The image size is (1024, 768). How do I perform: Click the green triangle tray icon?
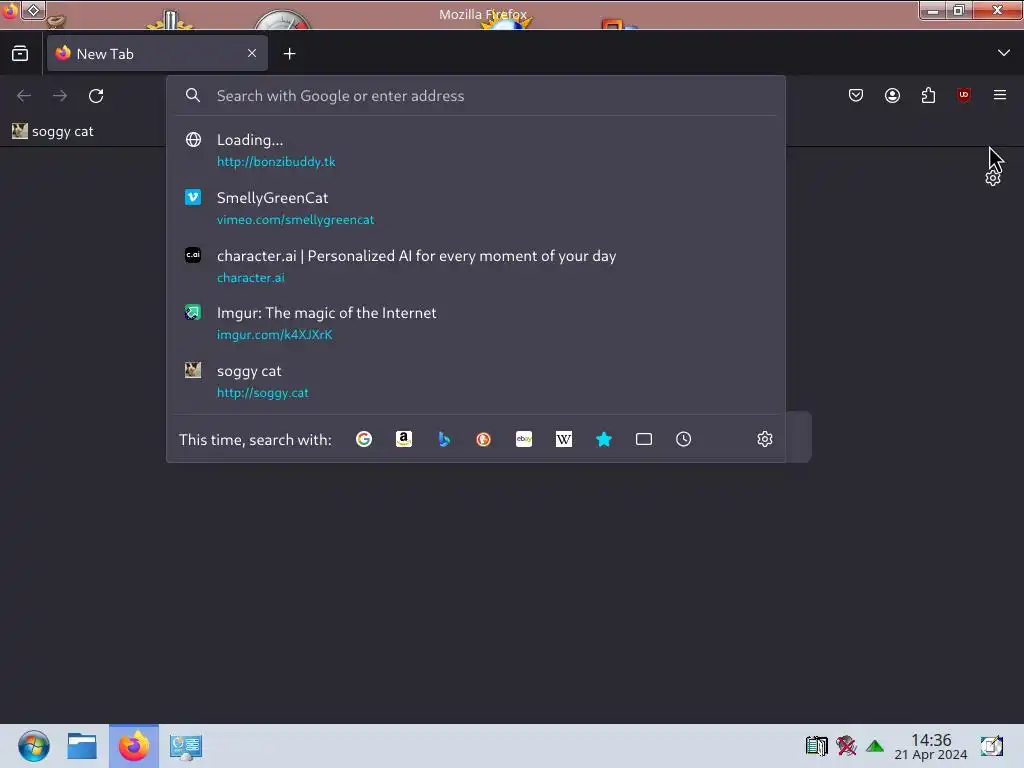[875, 746]
